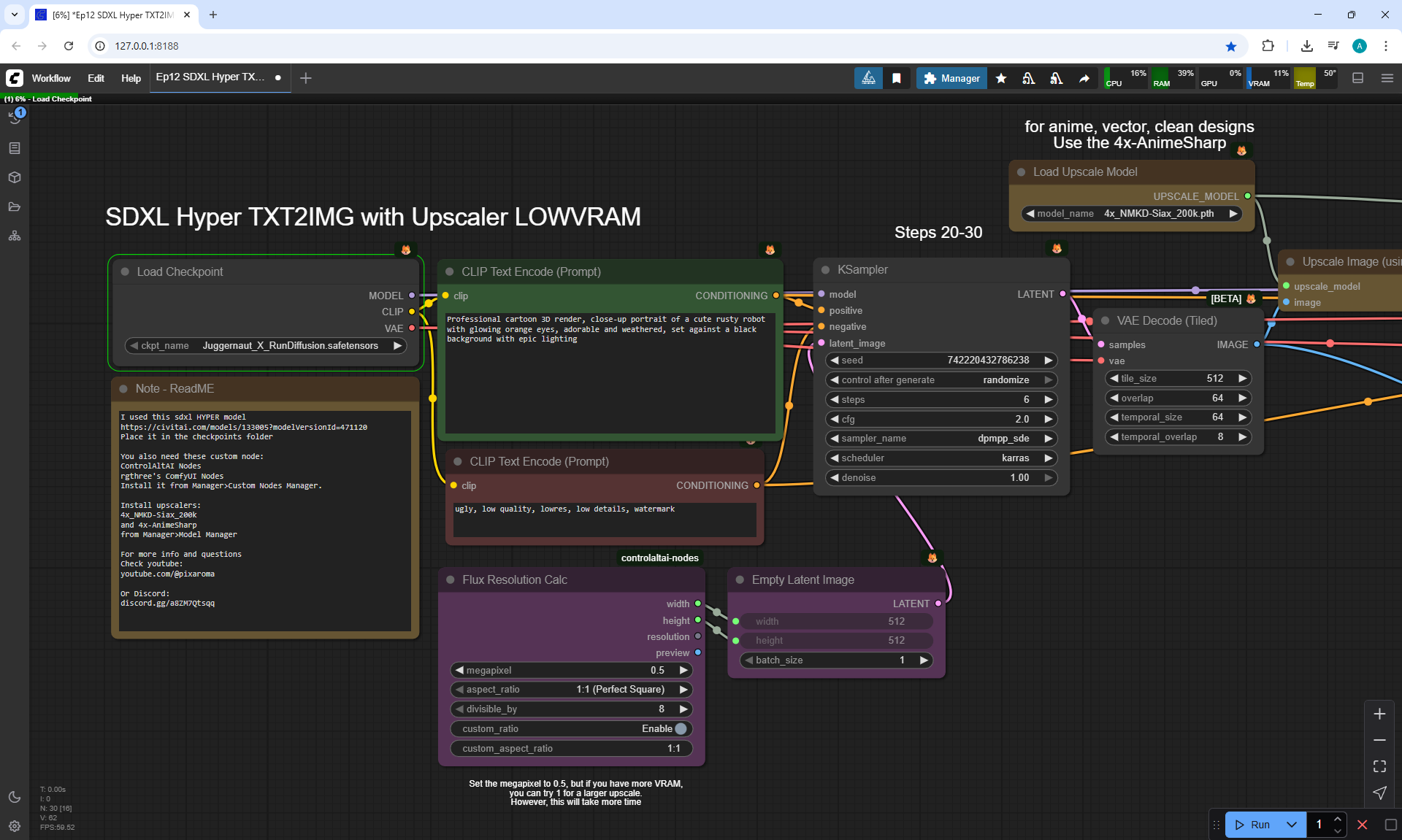Open the workflows folder sidebar icon
1402x840 pixels.
point(15,207)
